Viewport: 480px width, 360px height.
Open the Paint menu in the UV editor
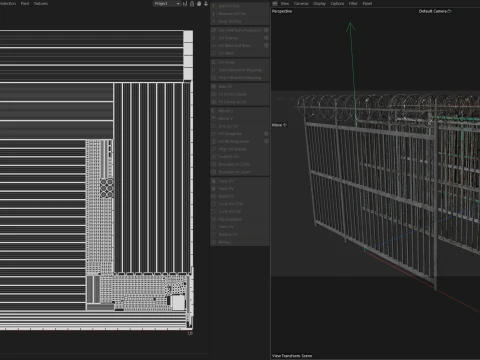coord(25,3)
